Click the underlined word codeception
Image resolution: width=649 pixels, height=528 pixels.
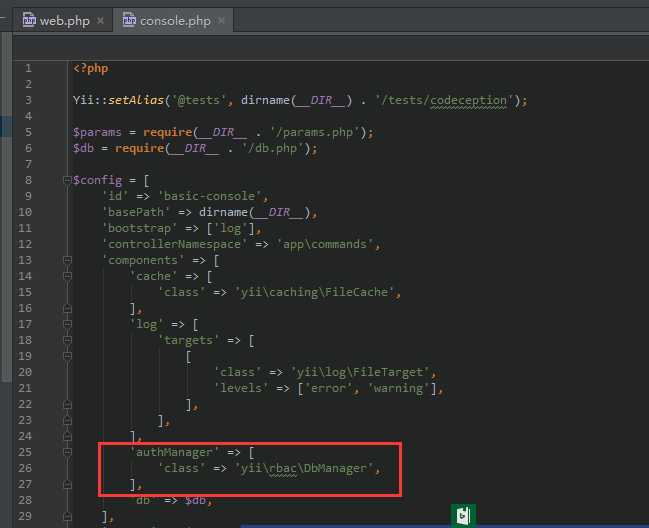click(468, 101)
